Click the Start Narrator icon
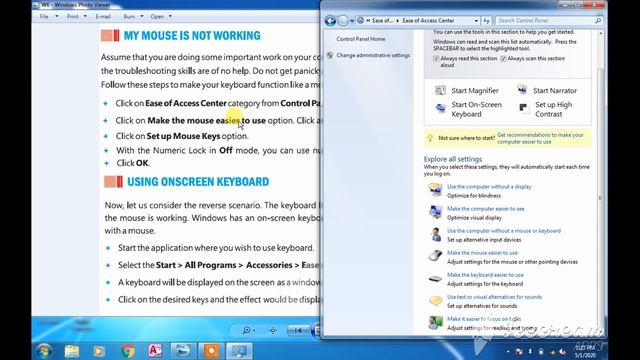 [x=522, y=90]
